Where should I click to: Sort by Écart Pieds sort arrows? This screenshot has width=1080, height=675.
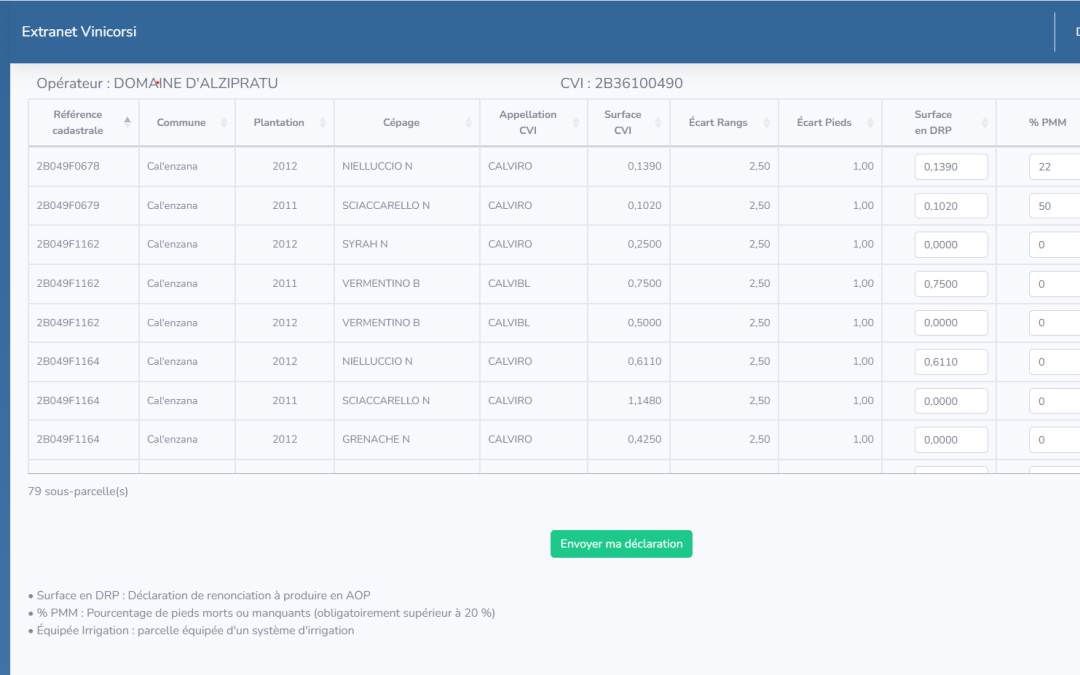pyautogui.click(x=870, y=123)
